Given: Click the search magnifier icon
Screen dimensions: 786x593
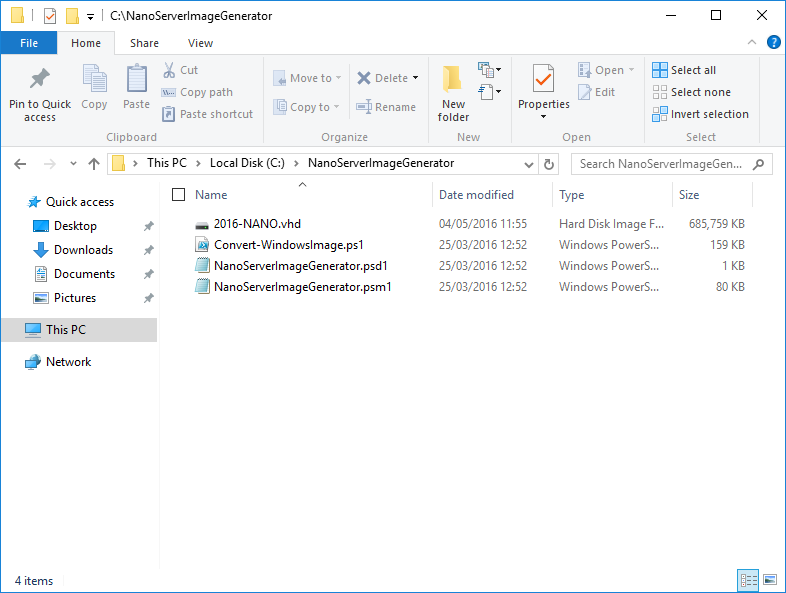Looking at the screenshot, I should coord(759,164).
